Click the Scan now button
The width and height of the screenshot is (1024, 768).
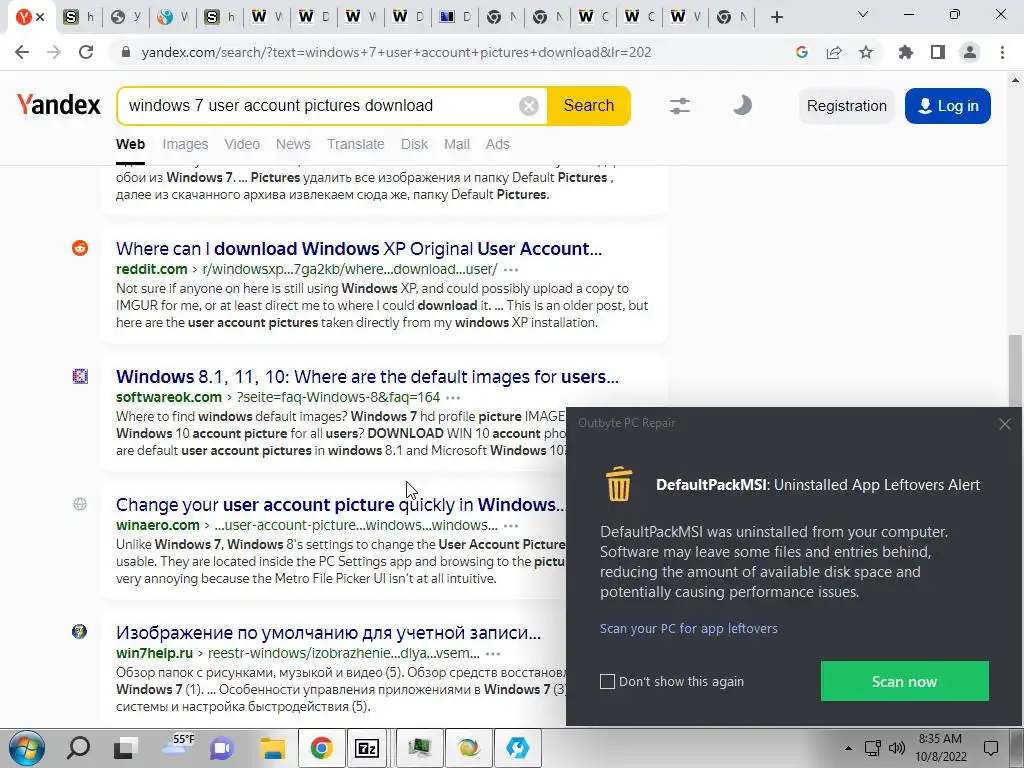click(x=904, y=681)
